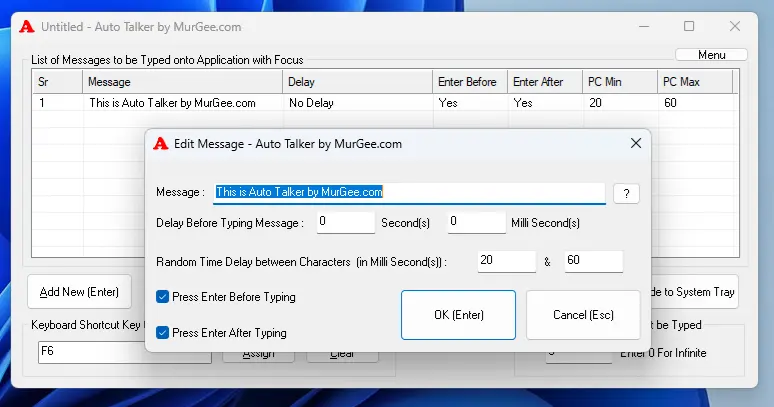Click into the Message text field

pyautogui.click(x=409, y=192)
